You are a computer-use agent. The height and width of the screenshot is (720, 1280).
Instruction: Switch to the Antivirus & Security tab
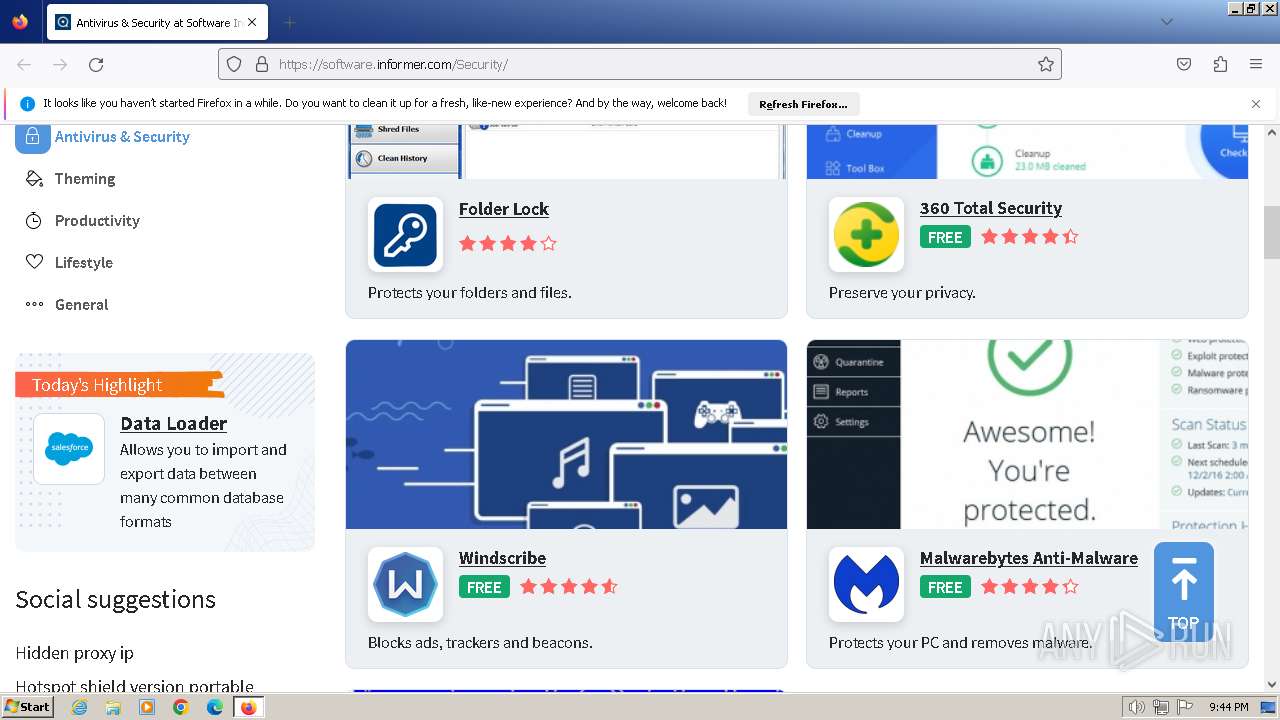pyautogui.click(x=157, y=22)
